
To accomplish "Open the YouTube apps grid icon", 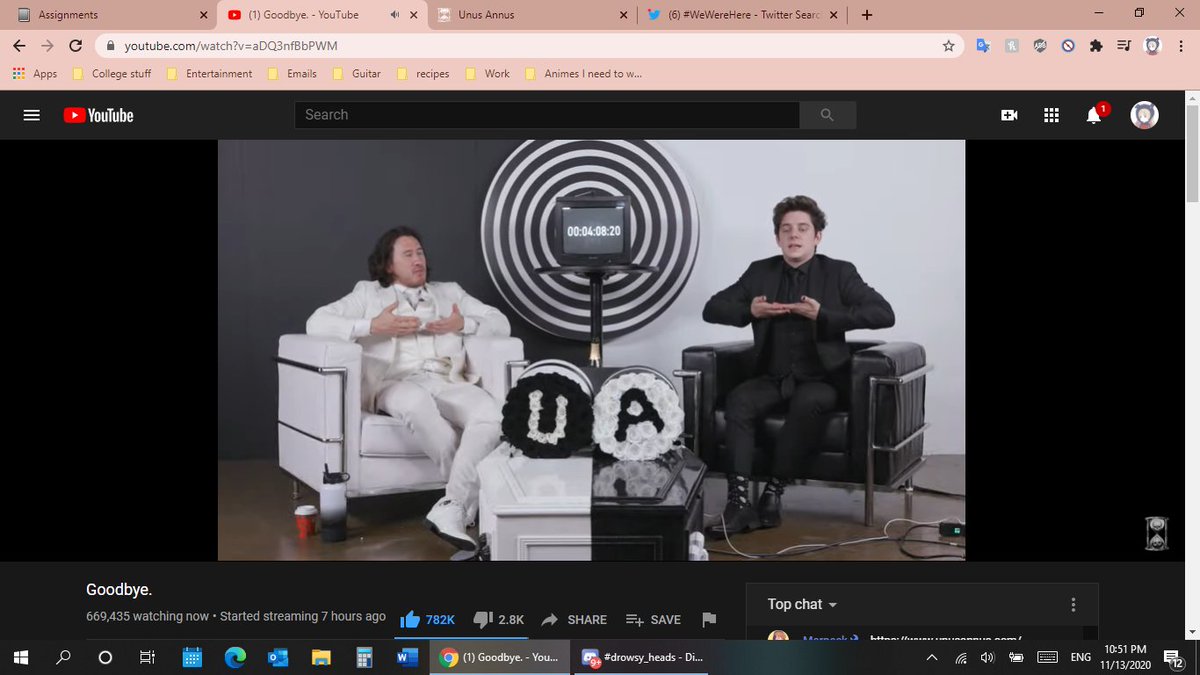I will point(1051,114).
